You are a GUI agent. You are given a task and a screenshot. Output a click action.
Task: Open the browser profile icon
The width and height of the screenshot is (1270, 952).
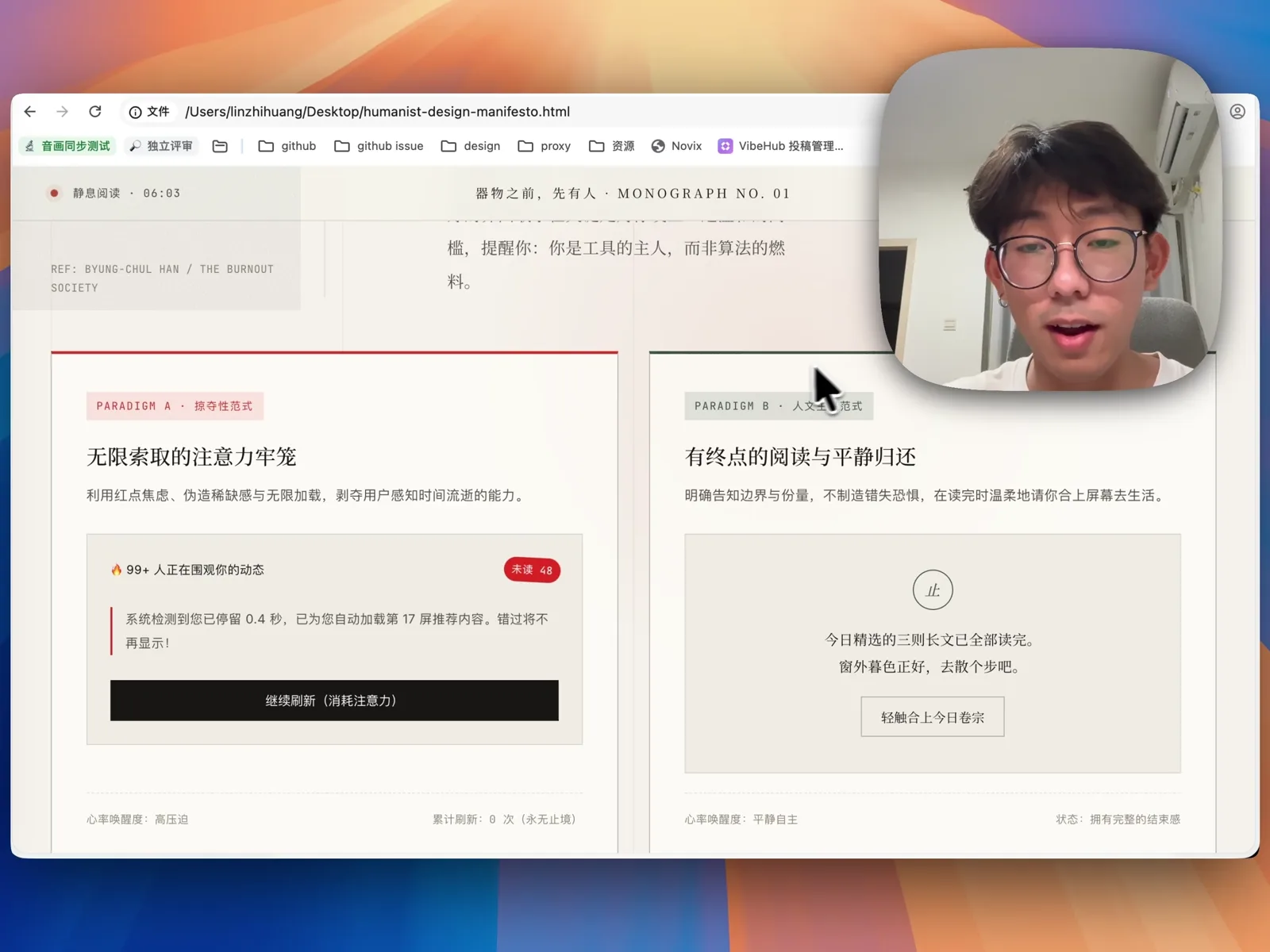[x=1237, y=112]
